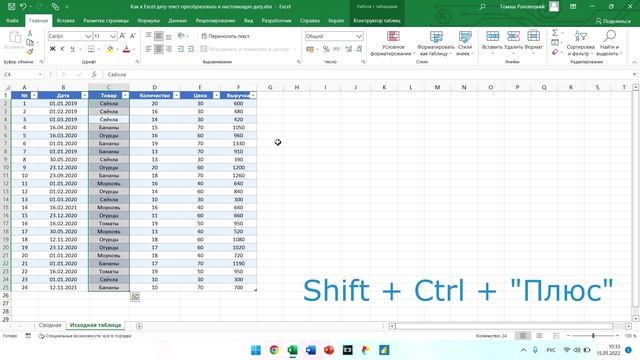Open the Общий number format dropdown
The height and width of the screenshot is (360, 640).
coord(359,36)
